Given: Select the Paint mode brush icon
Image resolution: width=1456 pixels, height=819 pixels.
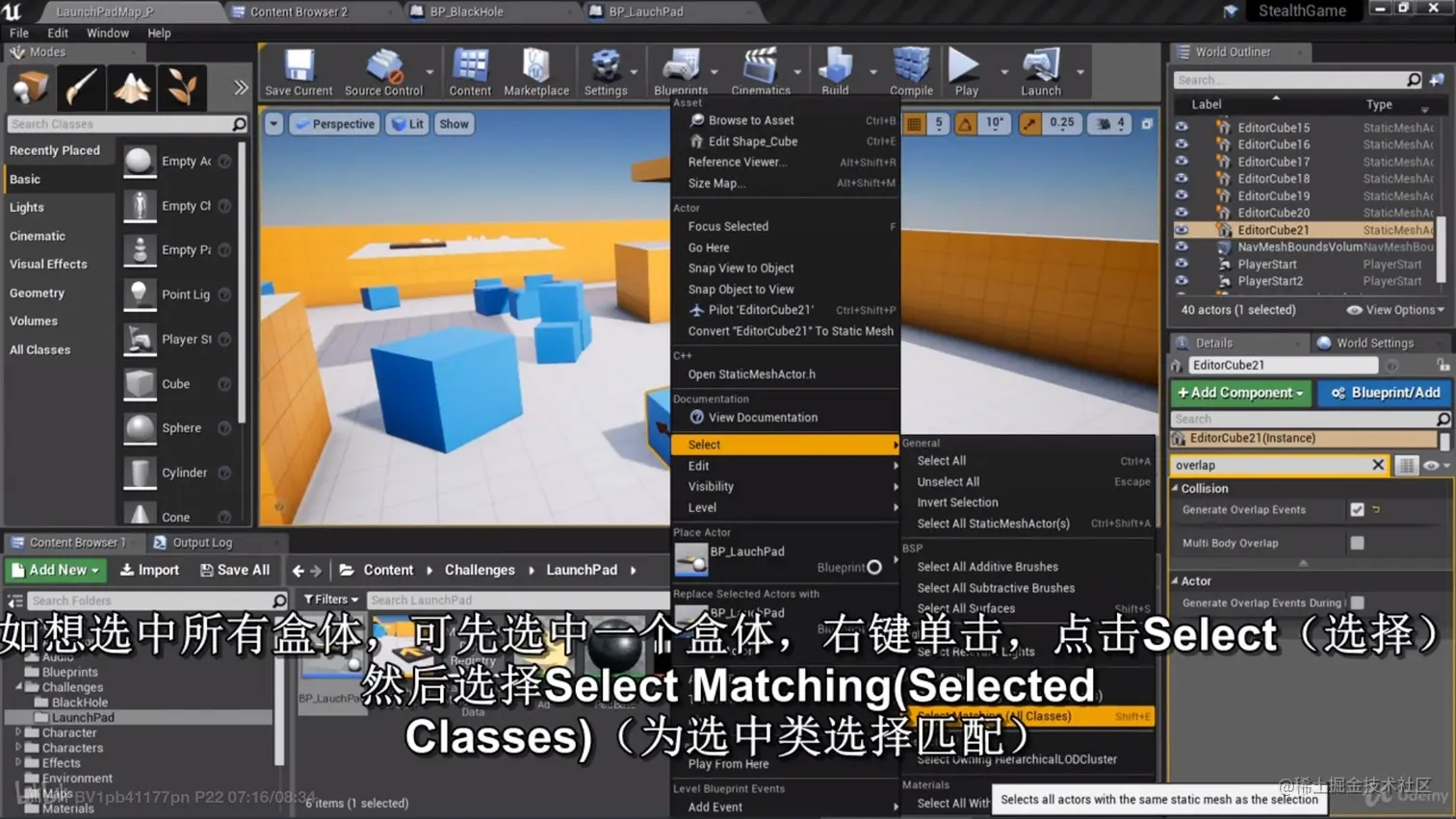Looking at the screenshot, I should pos(81,88).
